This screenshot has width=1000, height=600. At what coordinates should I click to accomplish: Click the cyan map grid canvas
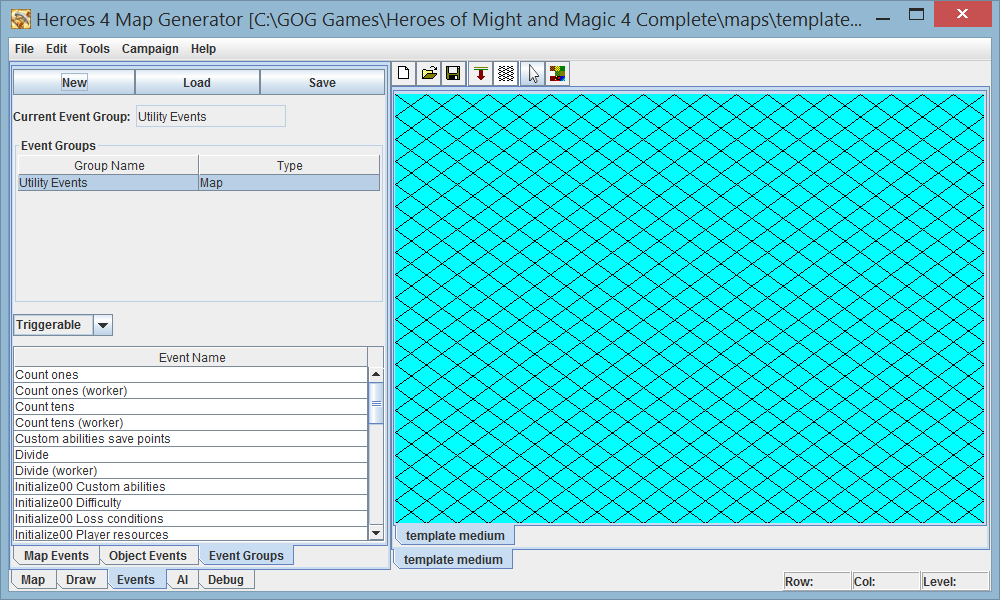pos(690,309)
